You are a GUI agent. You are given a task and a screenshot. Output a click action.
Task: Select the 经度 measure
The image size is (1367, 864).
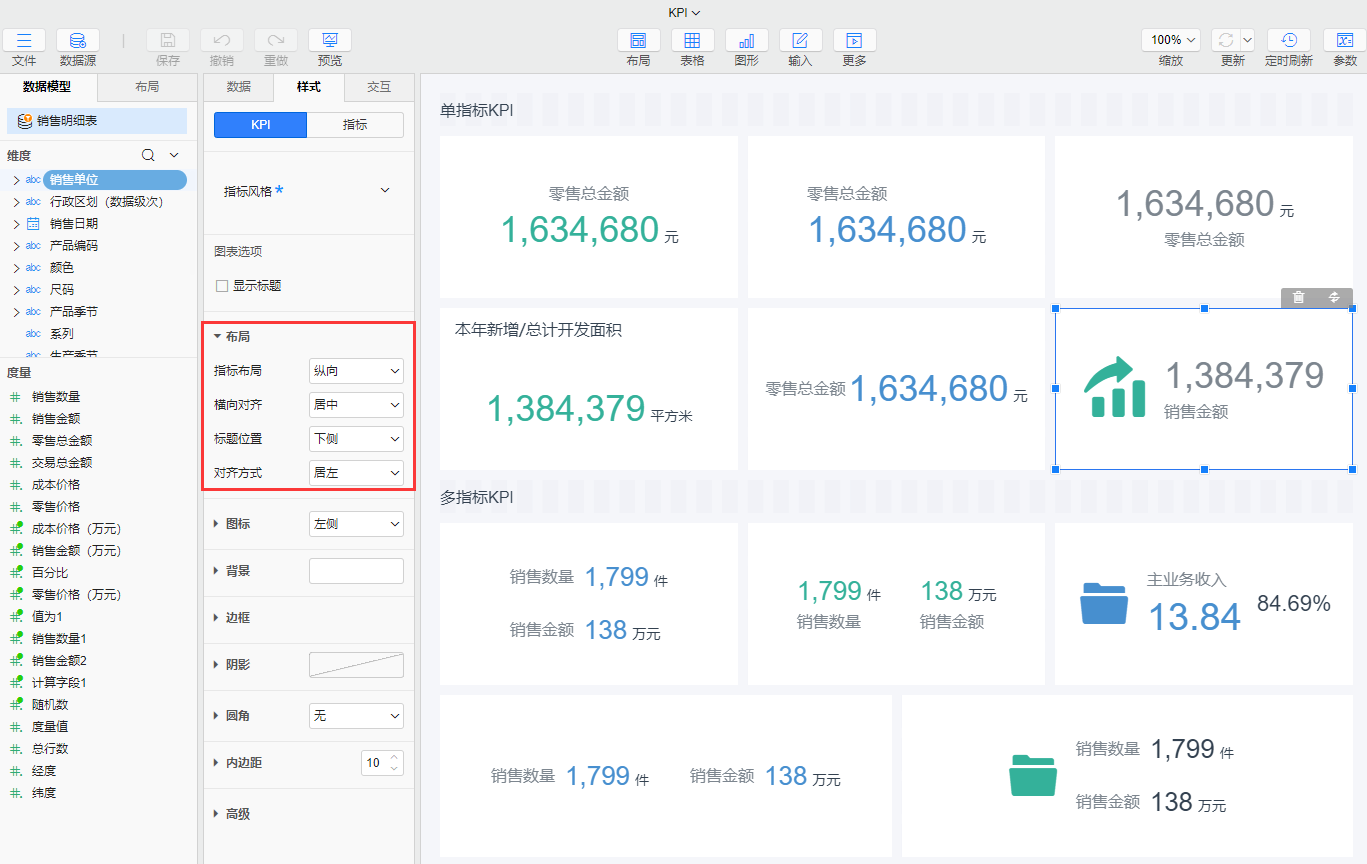(x=44, y=771)
